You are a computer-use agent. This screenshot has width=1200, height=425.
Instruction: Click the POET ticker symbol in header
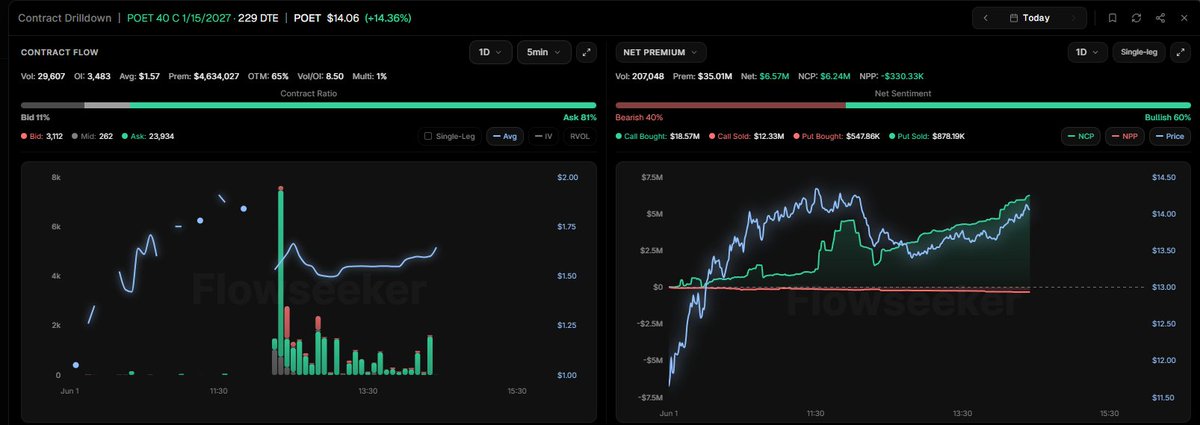[x=307, y=18]
